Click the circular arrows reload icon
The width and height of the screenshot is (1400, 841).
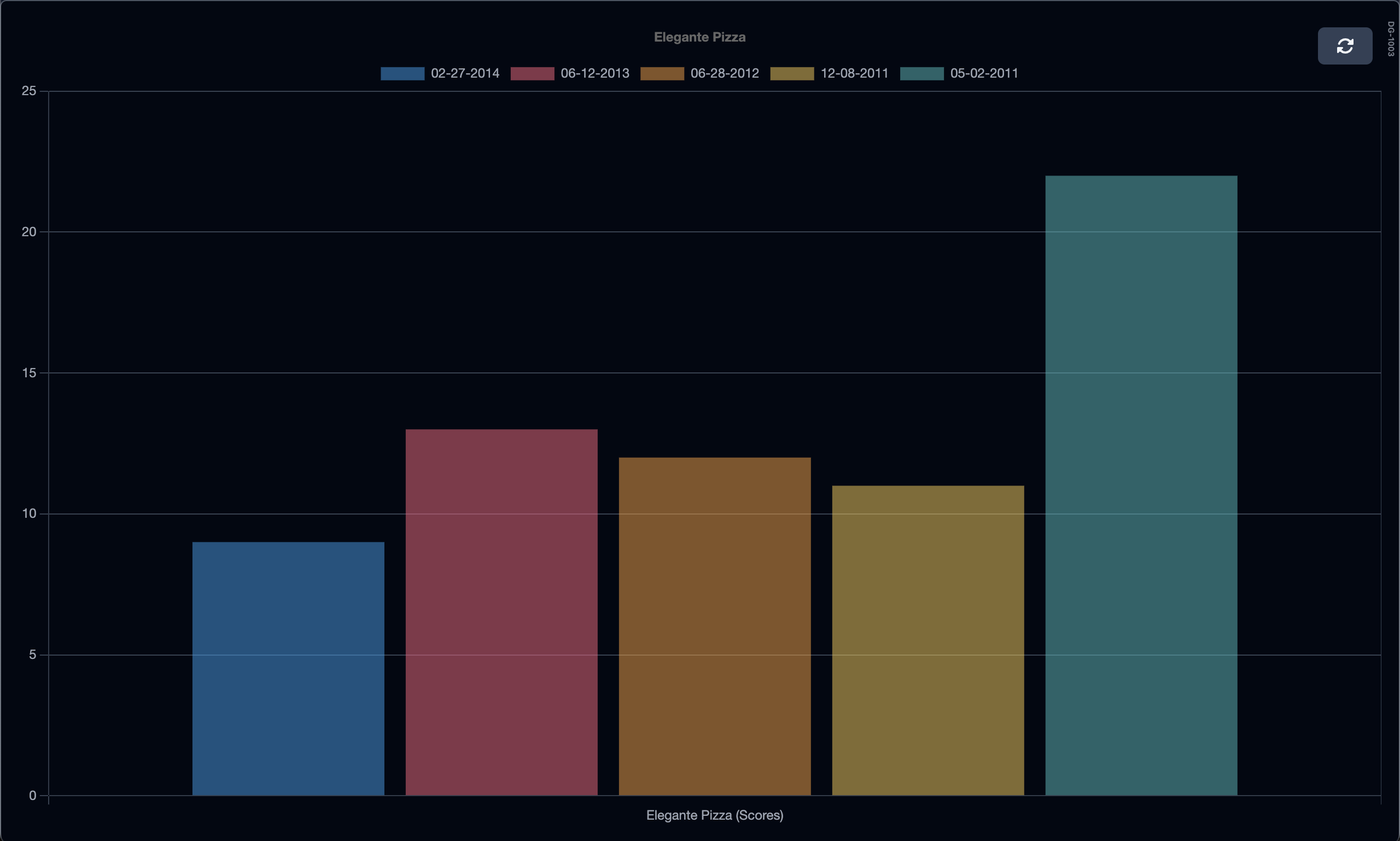coord(1345,45)
